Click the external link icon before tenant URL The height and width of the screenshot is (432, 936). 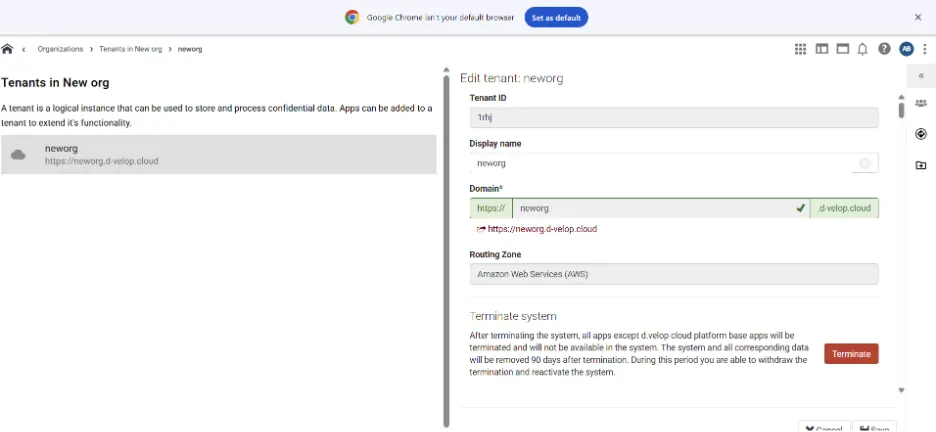[x=481, y=229]
